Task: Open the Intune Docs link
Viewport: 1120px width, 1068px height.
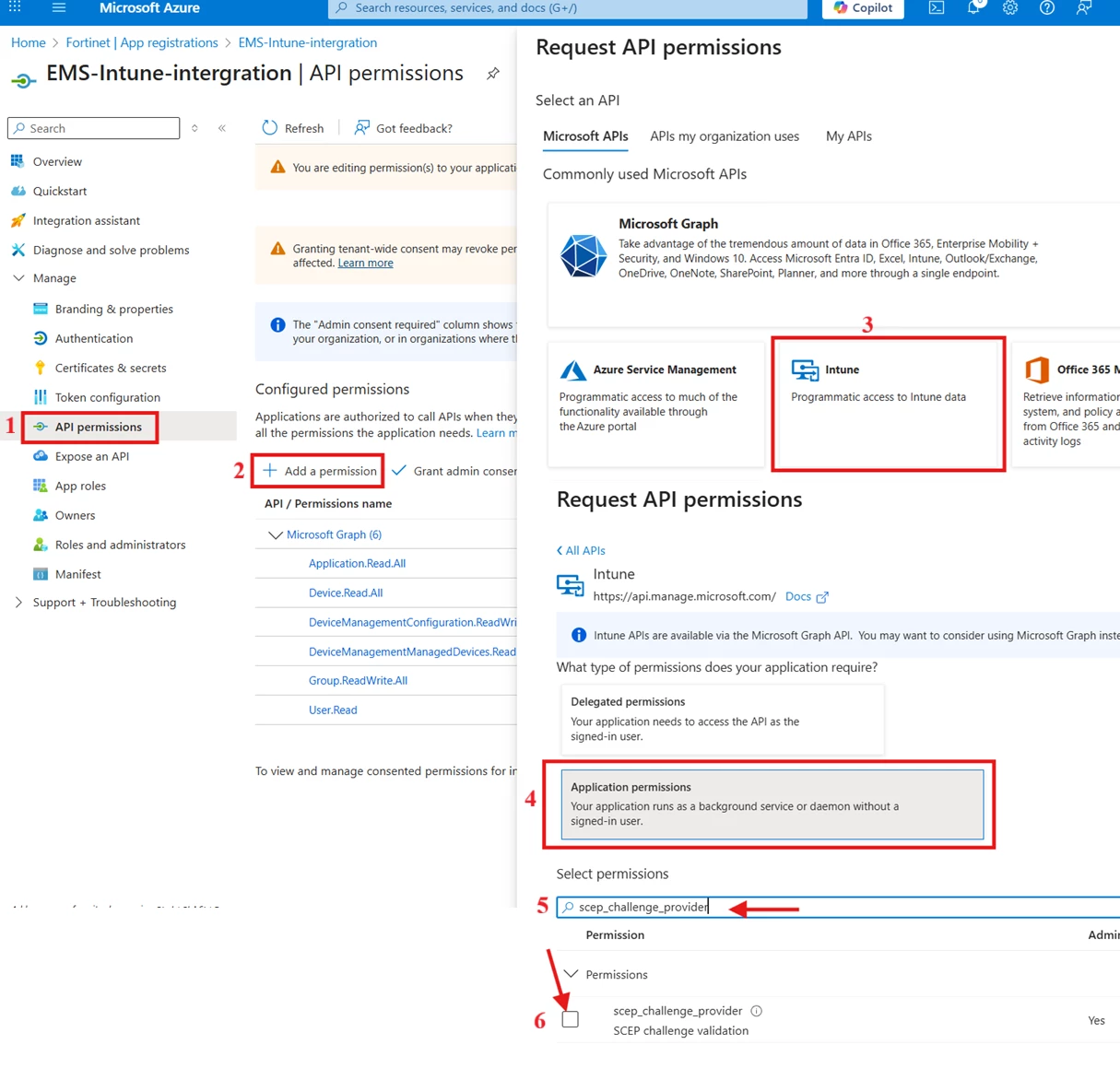Action: (807, 596)
